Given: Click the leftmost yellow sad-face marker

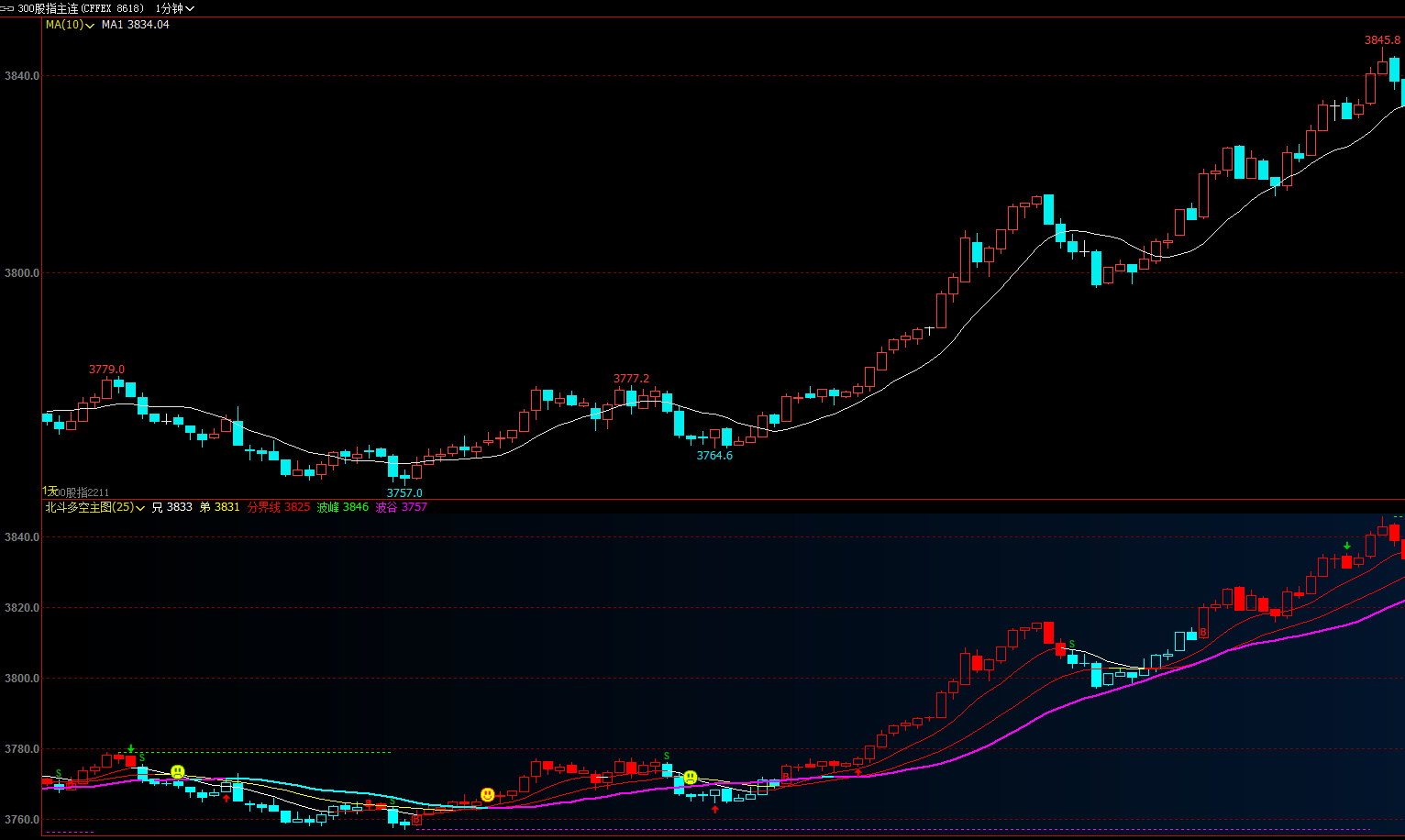Looking at the screenshot, I should (x=178, y=771).
